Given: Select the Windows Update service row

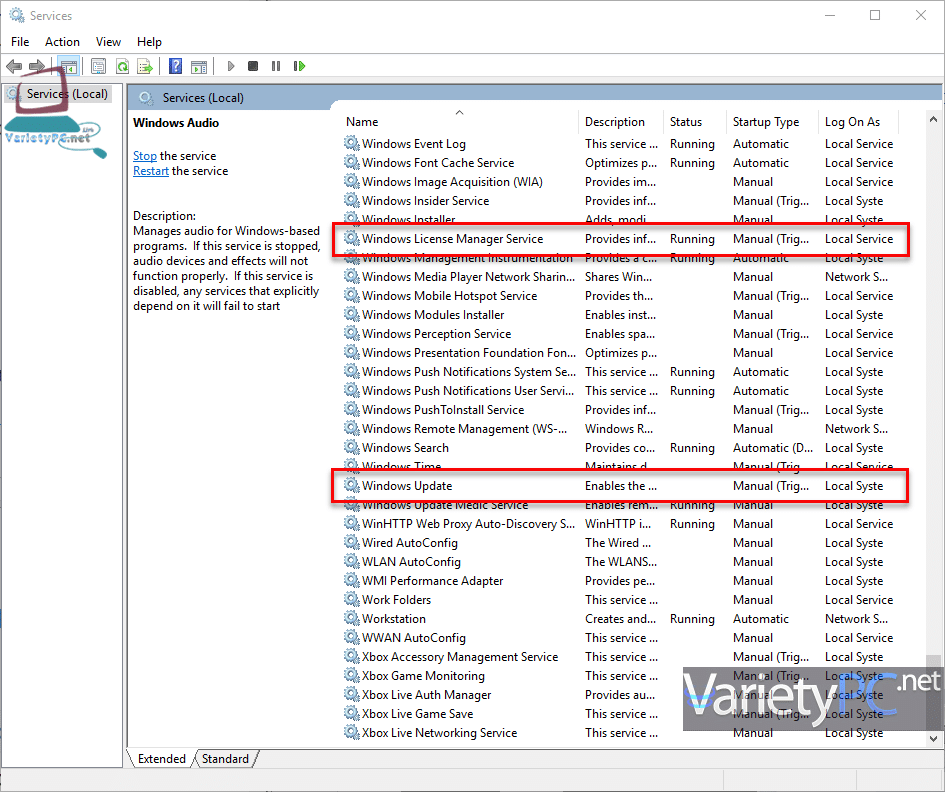Looking at the screenshot, I should (x=620, y=486).
